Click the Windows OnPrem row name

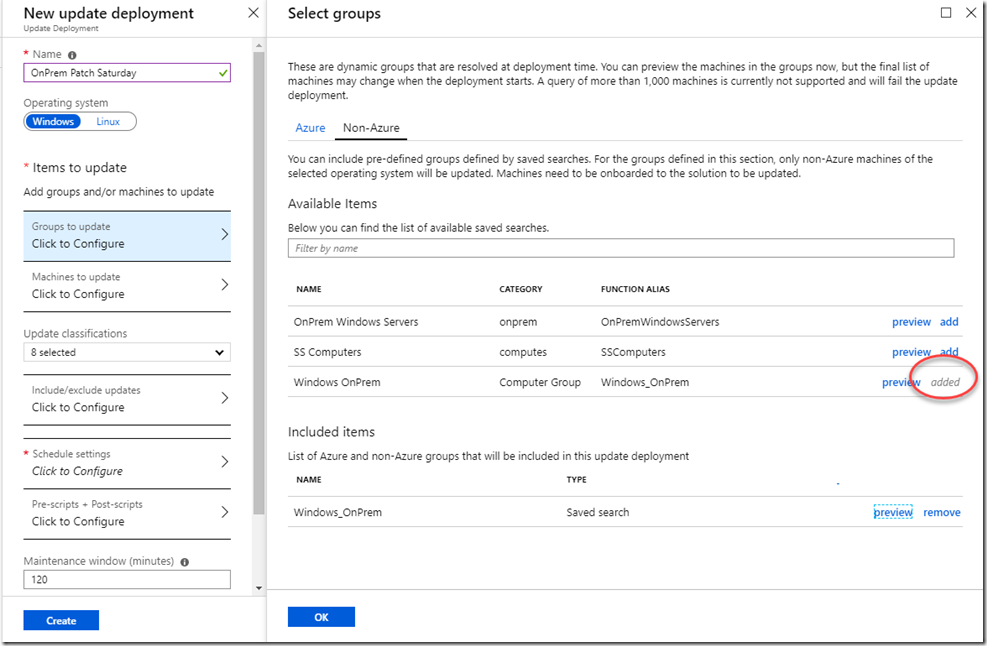tap(337, 382)
